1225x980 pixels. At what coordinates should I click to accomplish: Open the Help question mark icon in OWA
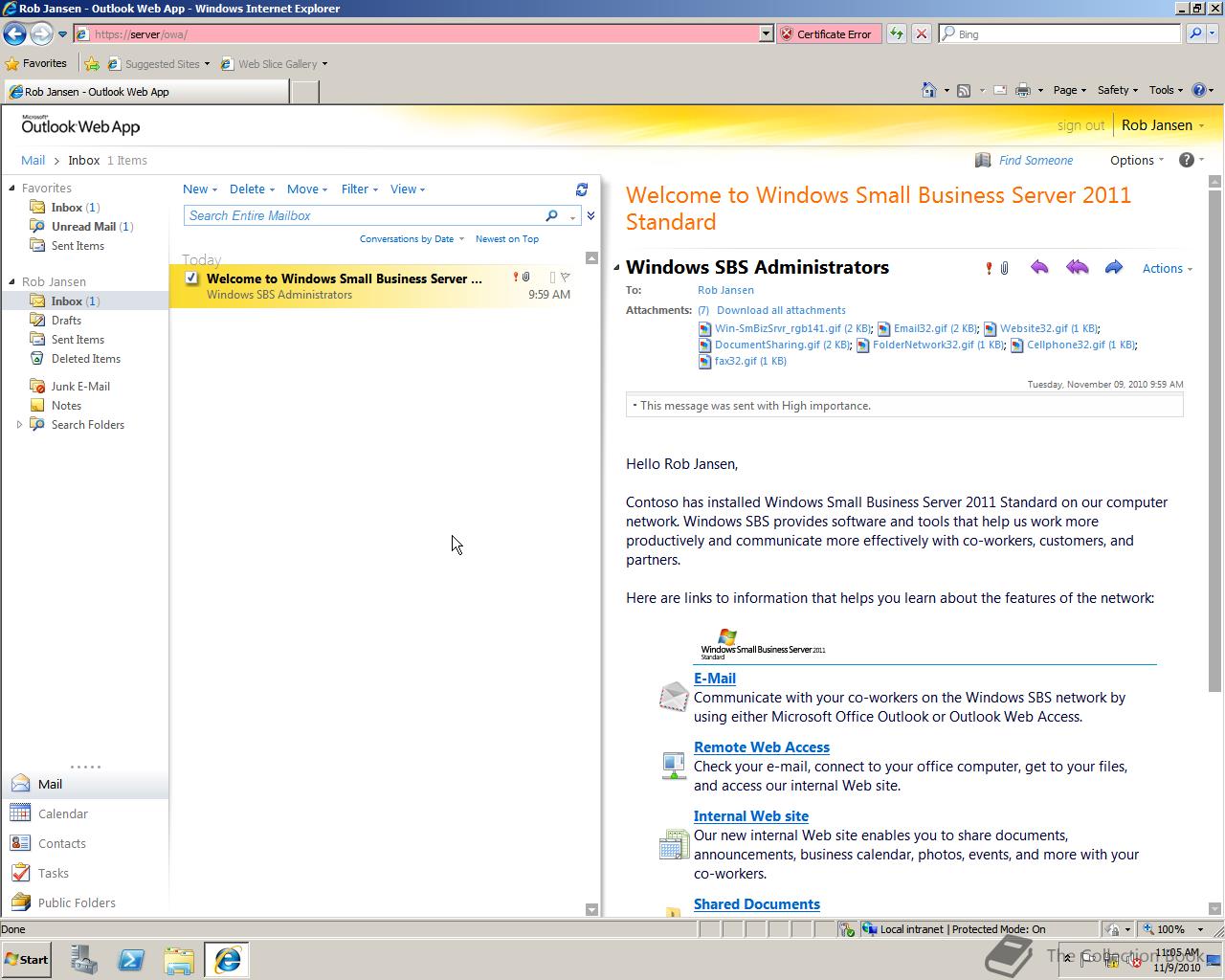pos(1187,160)
